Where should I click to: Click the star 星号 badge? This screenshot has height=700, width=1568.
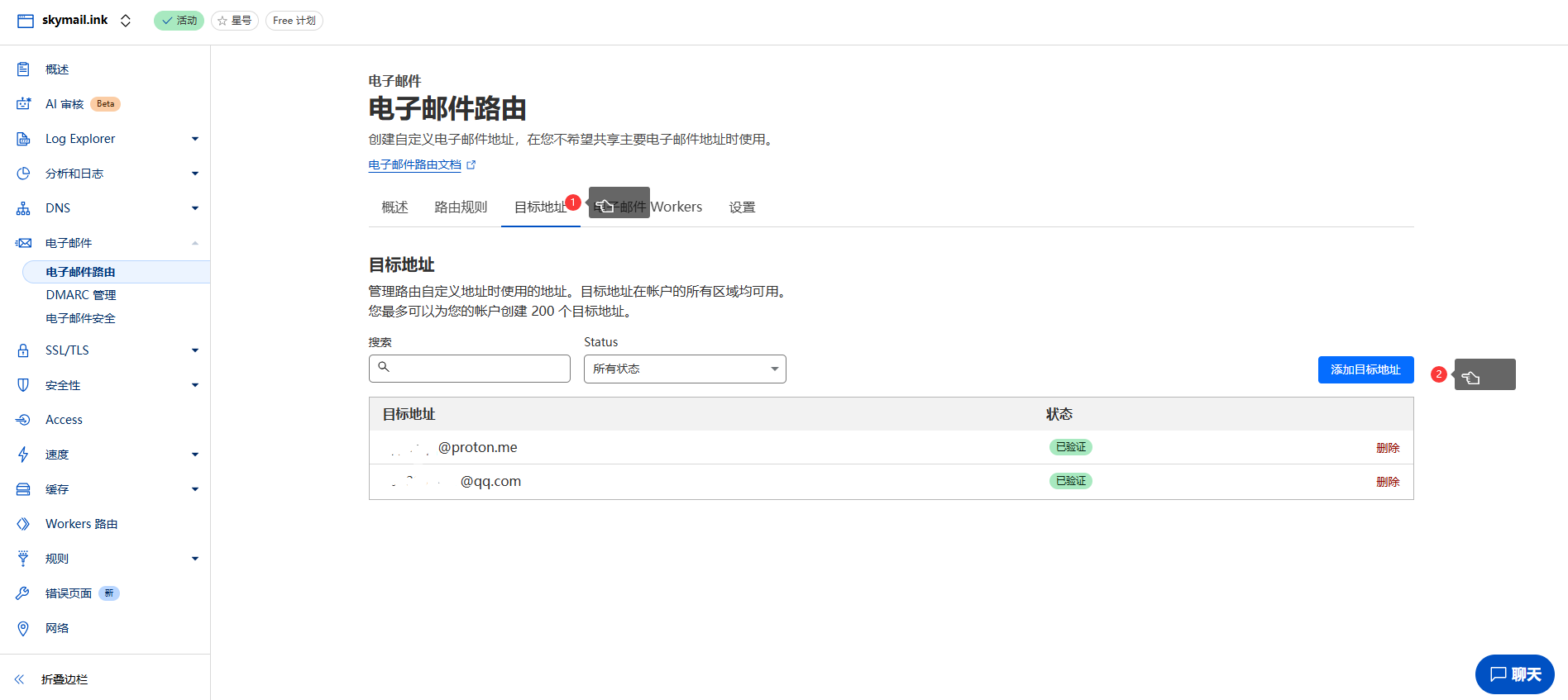point(235,21)
